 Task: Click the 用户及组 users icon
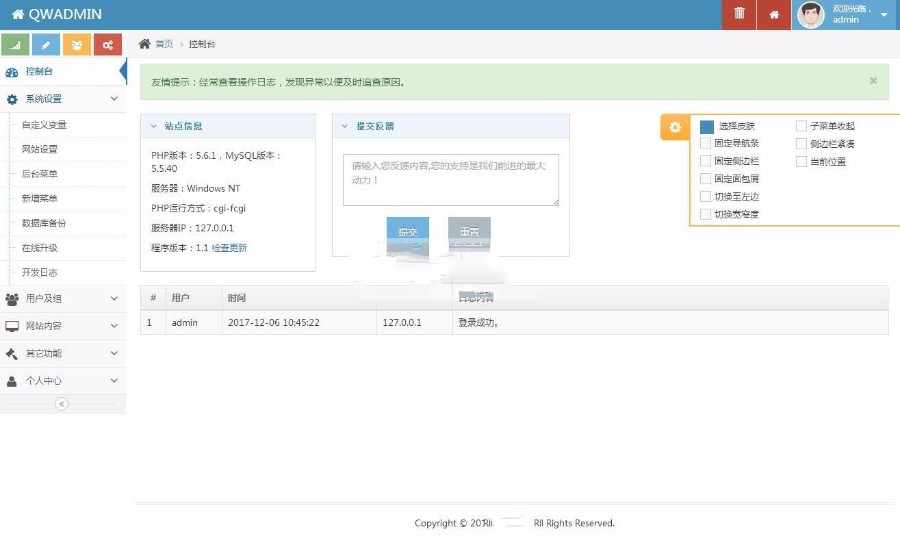pyautogui.click(x=11, y=299)
